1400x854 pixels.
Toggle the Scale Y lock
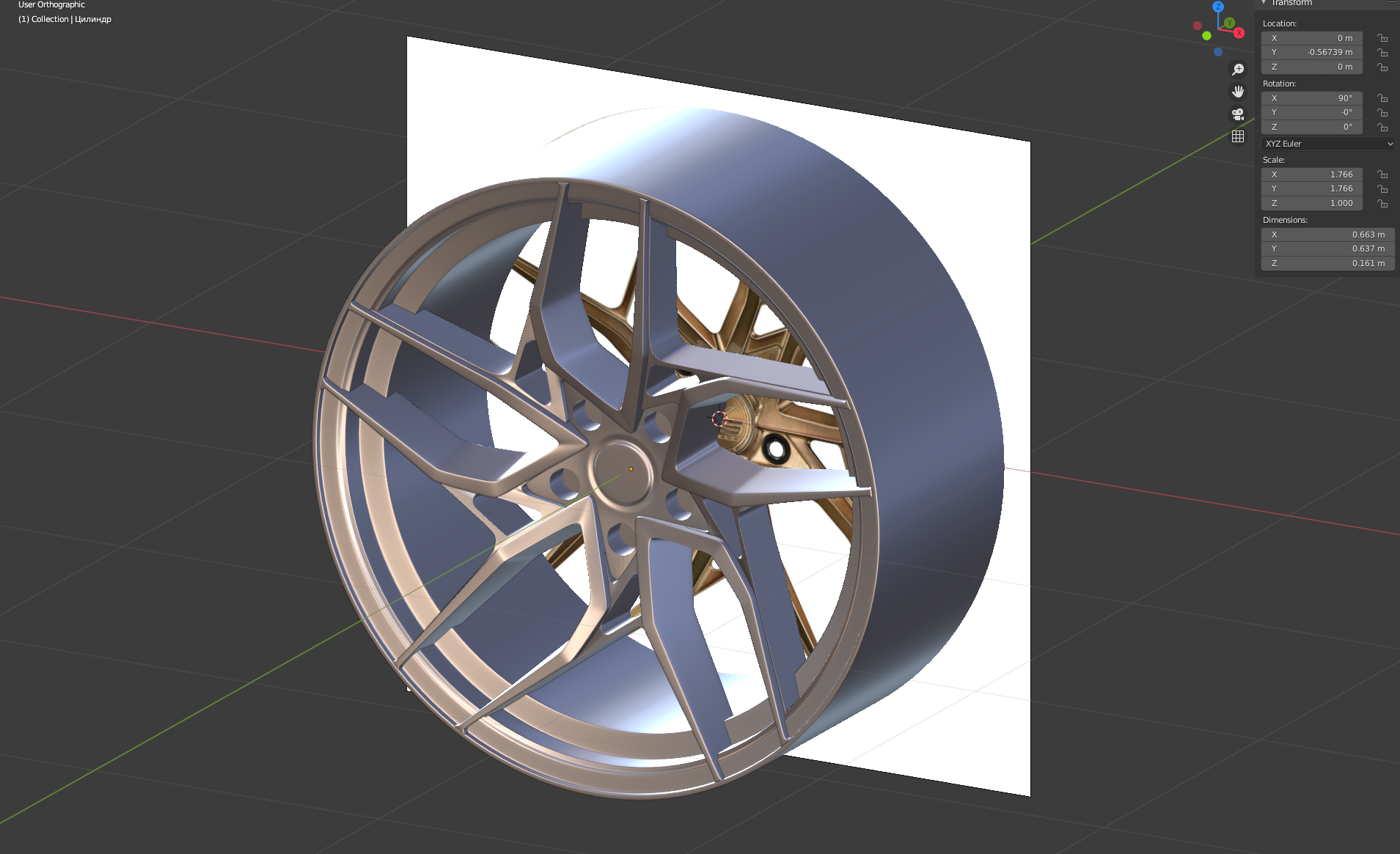[1382, 189]
